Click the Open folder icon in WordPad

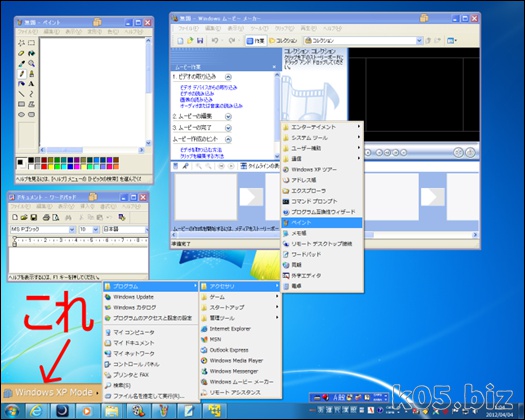pos(24,217)
